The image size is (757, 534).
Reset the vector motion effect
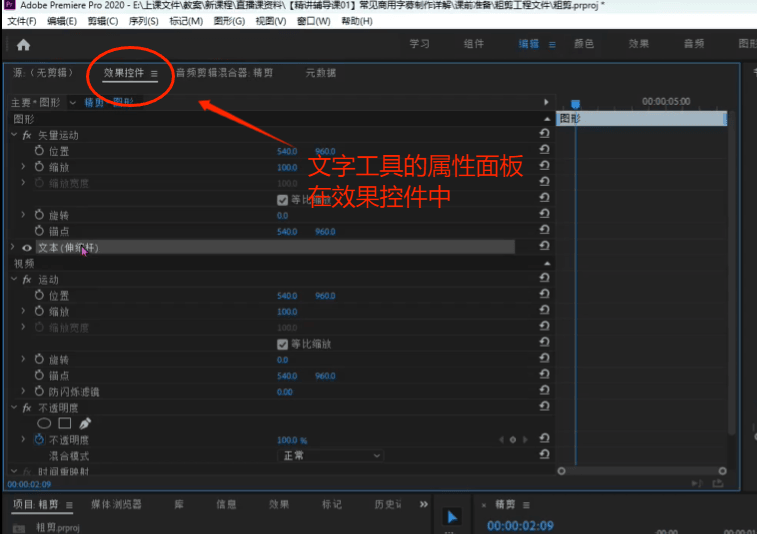pos(543,135)
